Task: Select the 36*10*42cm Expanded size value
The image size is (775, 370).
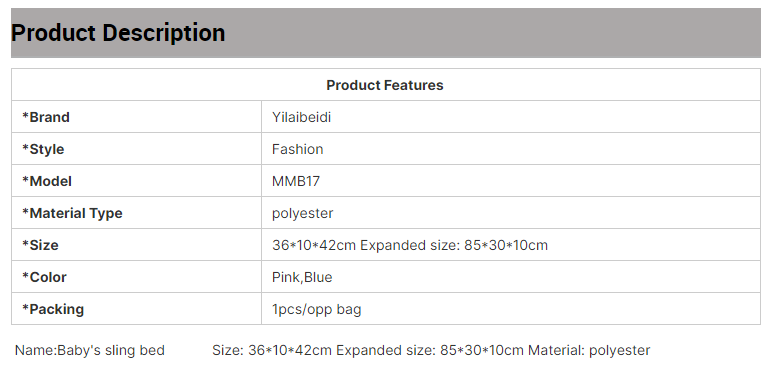Action: click(410, 245)
